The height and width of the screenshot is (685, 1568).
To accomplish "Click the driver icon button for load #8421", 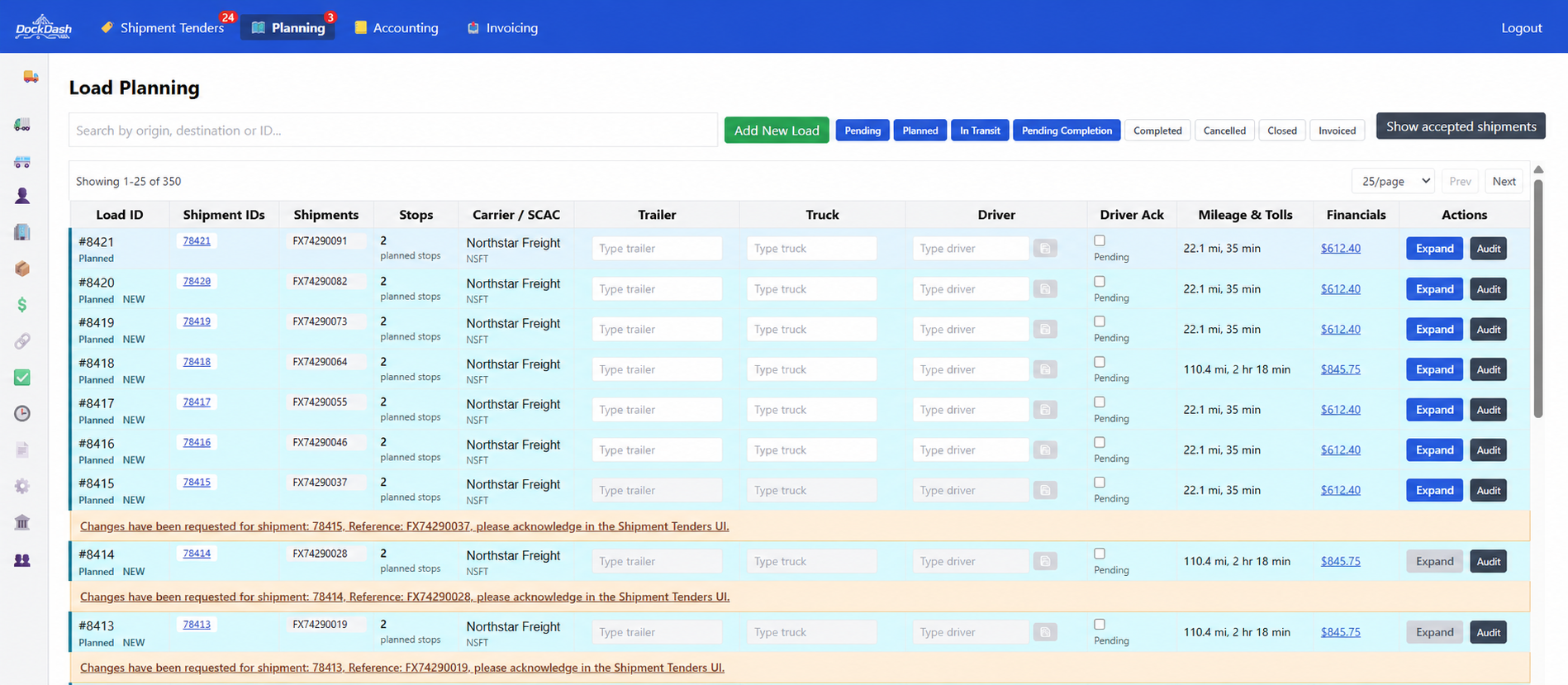I will point(1045,249).
